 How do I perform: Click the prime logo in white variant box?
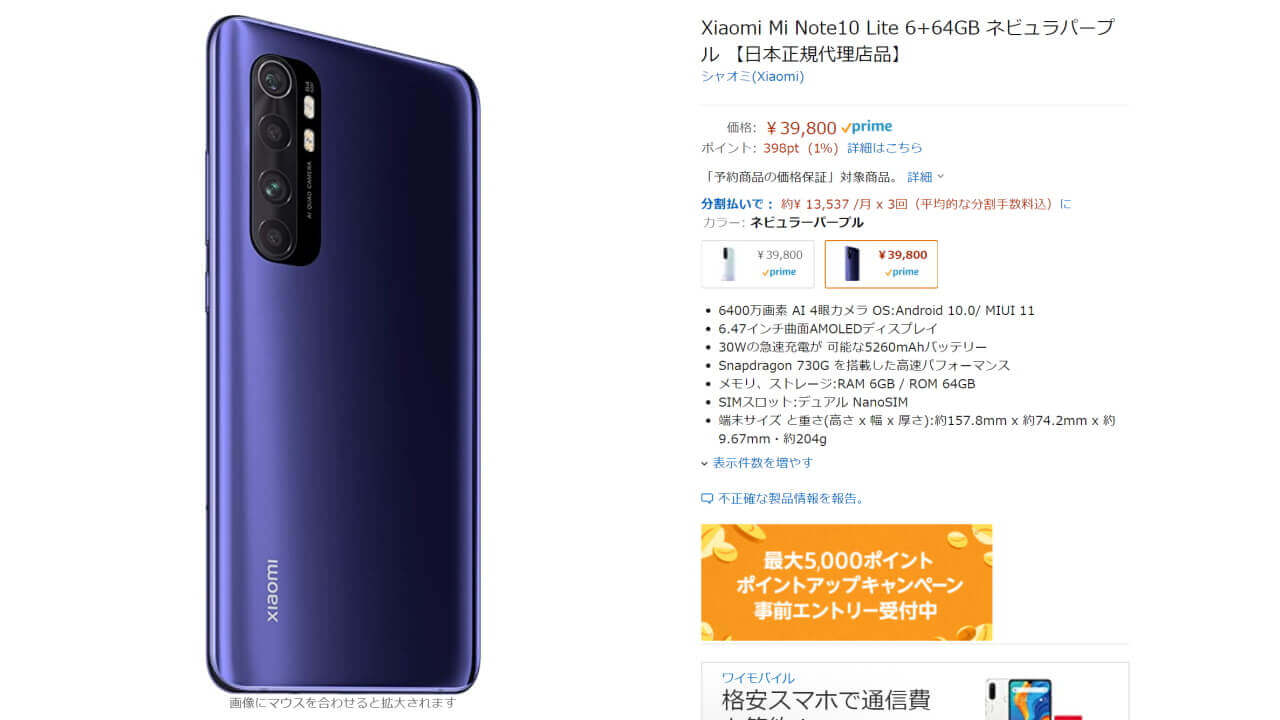779,272
